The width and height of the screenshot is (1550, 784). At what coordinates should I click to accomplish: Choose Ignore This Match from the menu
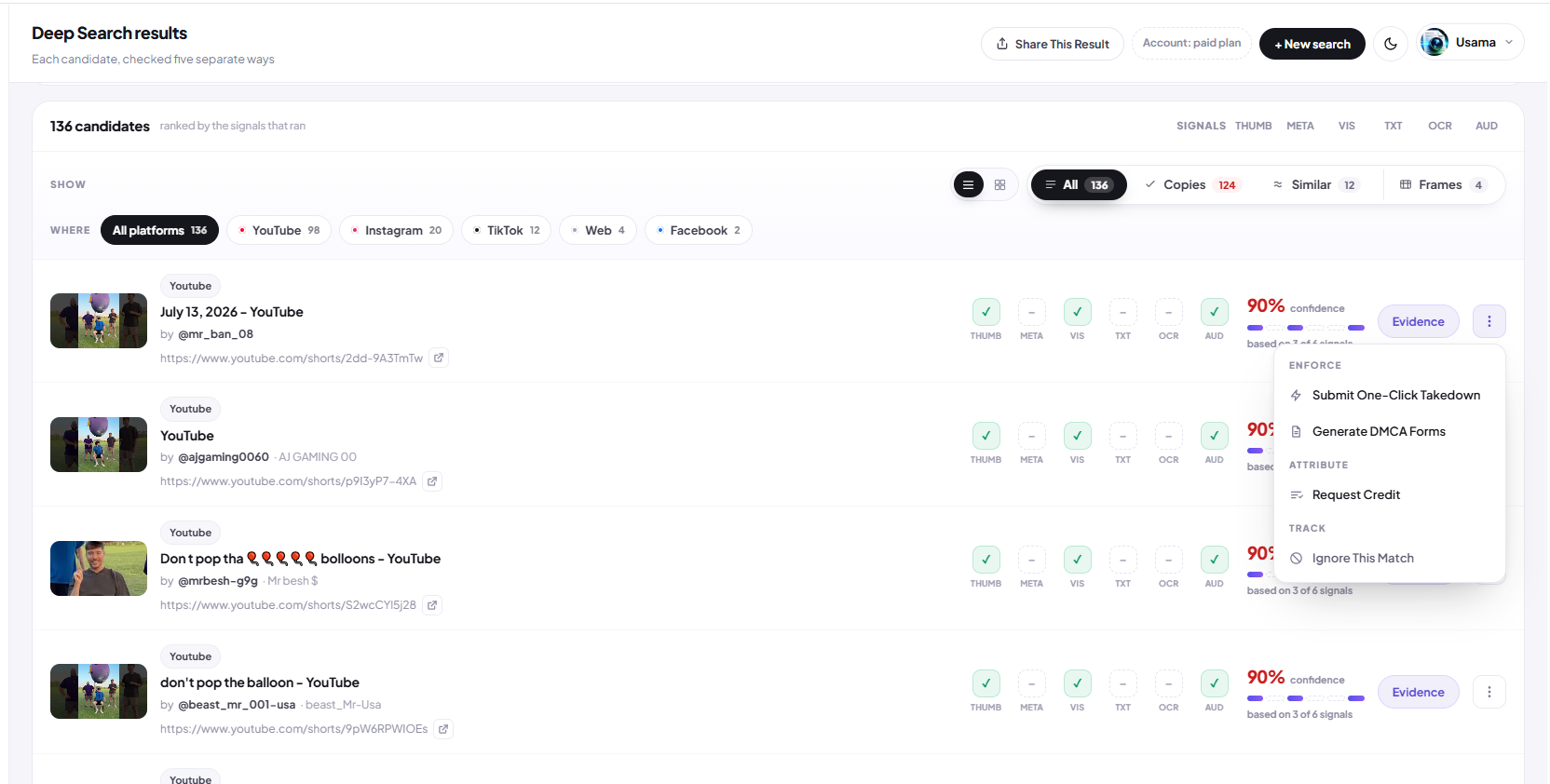pyautogui.click(x=1389, y=559)
